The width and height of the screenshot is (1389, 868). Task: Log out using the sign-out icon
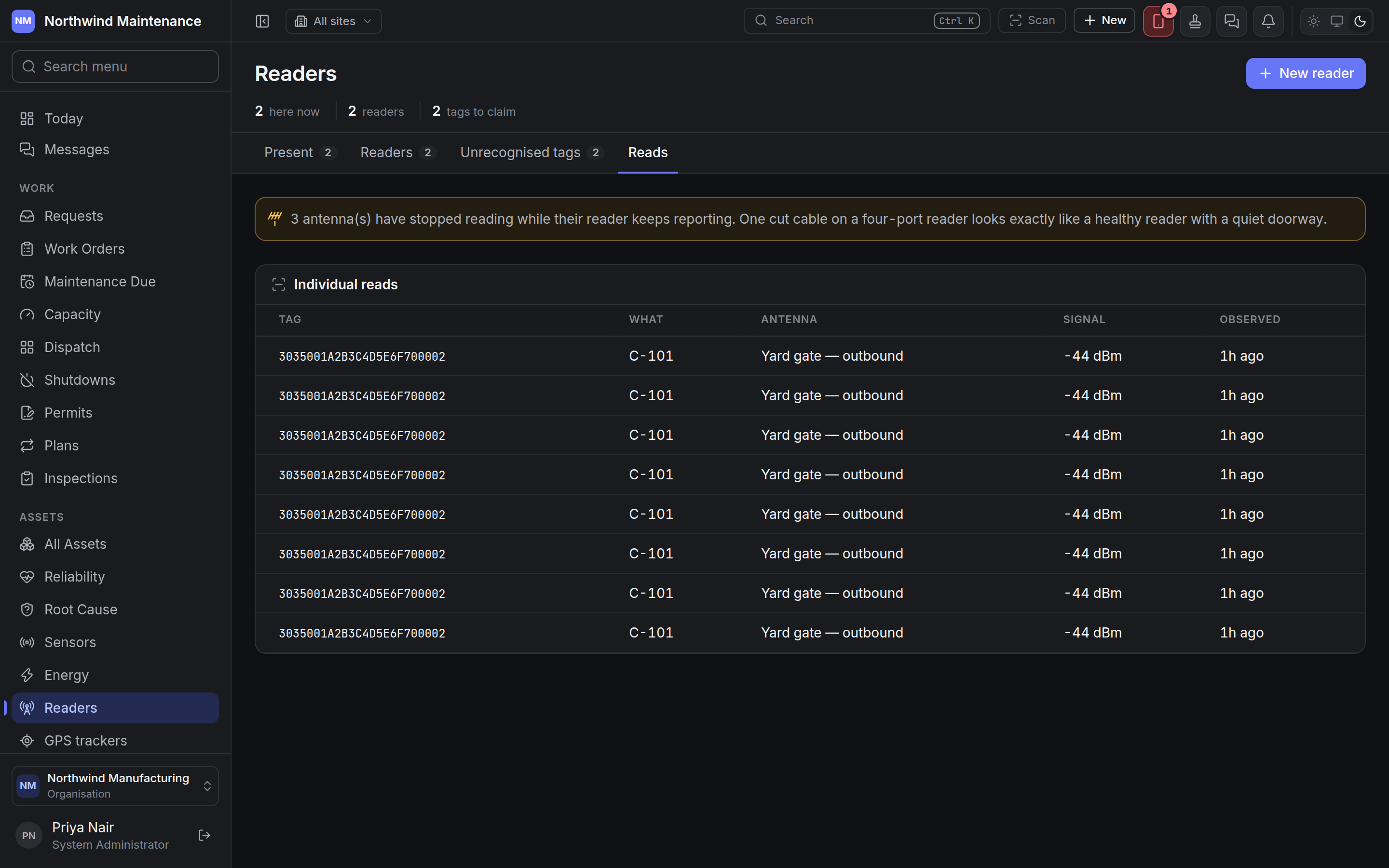(x=204, y=835)
